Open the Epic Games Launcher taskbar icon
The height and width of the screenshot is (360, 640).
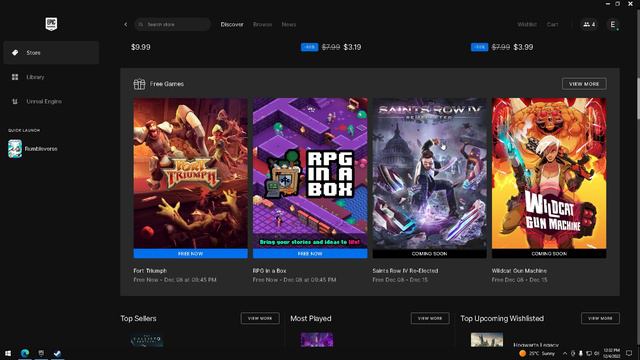[x=41, y=353]
